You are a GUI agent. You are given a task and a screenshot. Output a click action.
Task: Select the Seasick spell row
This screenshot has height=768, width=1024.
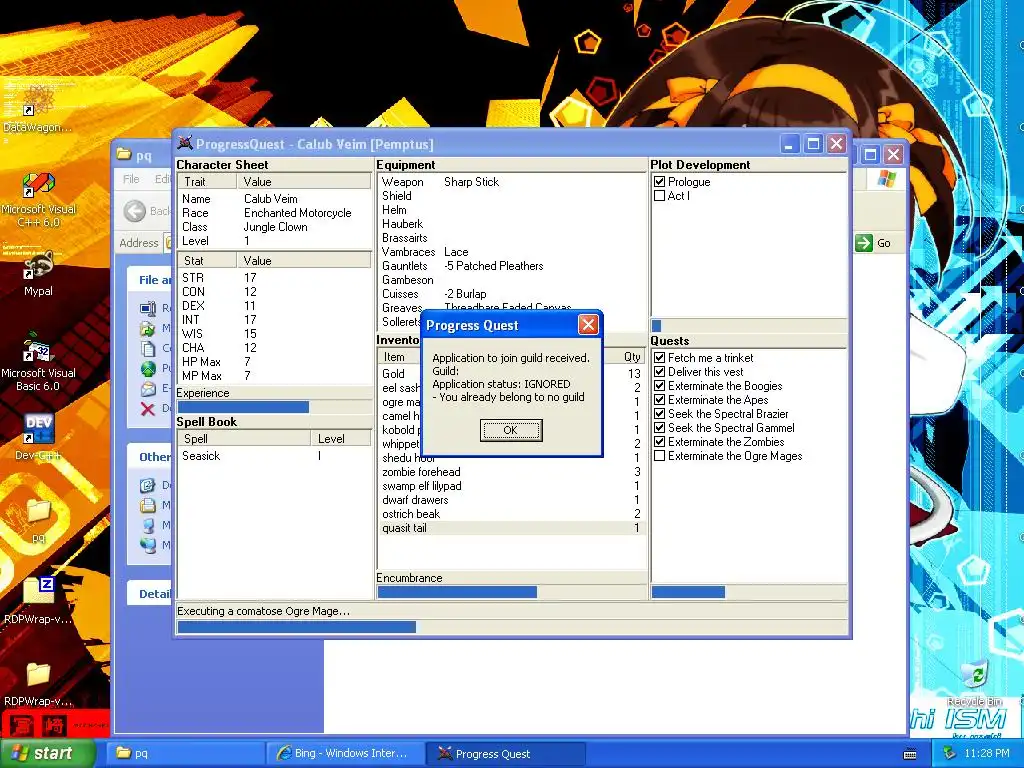pyautogui.click(x=274, y=456)
